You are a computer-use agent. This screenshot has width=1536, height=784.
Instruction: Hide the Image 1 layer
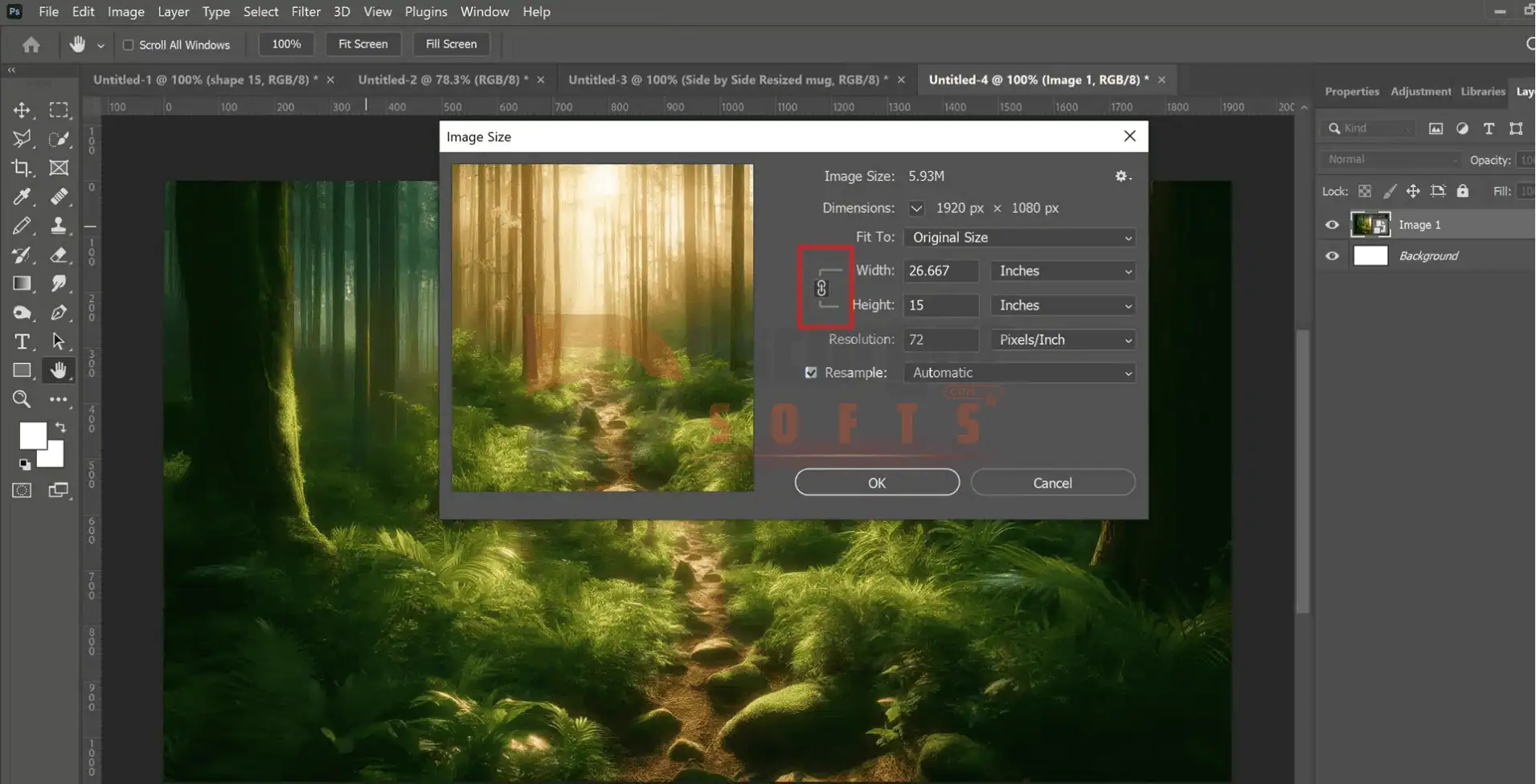pyautogui.click(x=1332, y=225)
